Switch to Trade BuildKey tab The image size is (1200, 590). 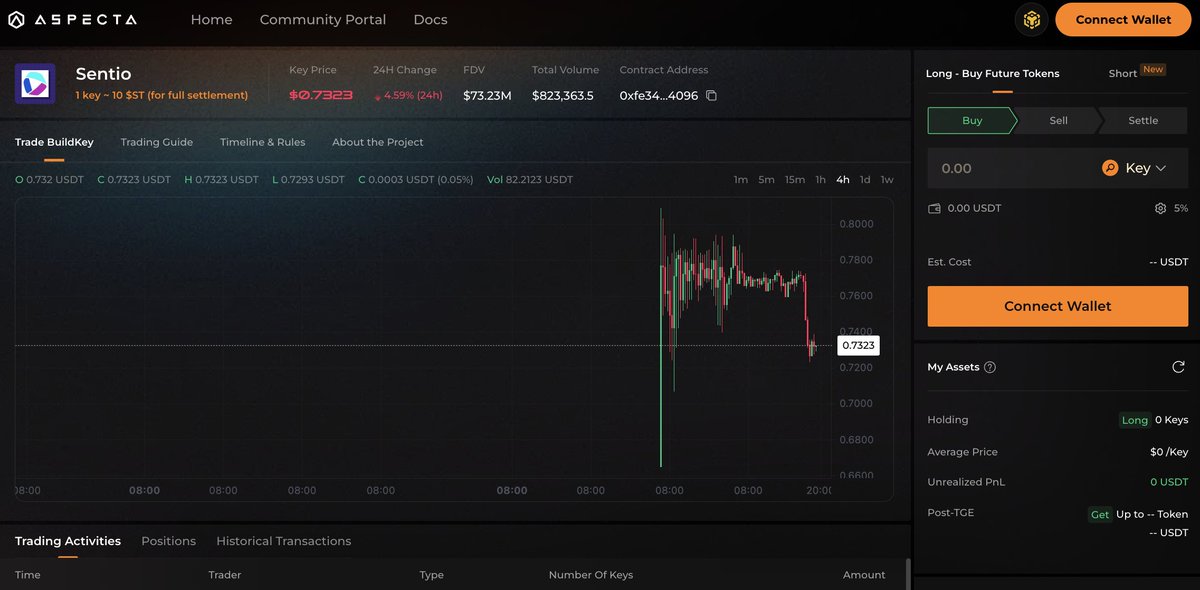(x=54, y=142)
